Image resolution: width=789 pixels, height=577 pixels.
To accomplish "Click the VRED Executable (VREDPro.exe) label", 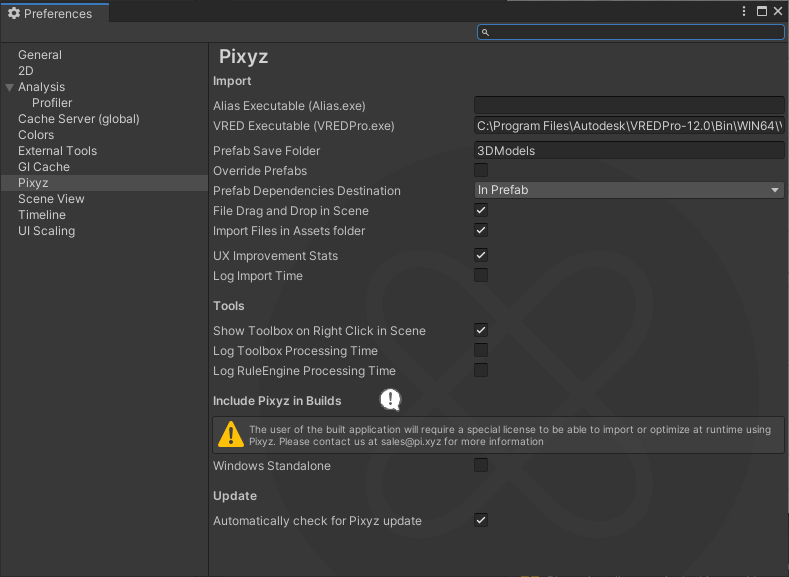I will tap(303, 126).
